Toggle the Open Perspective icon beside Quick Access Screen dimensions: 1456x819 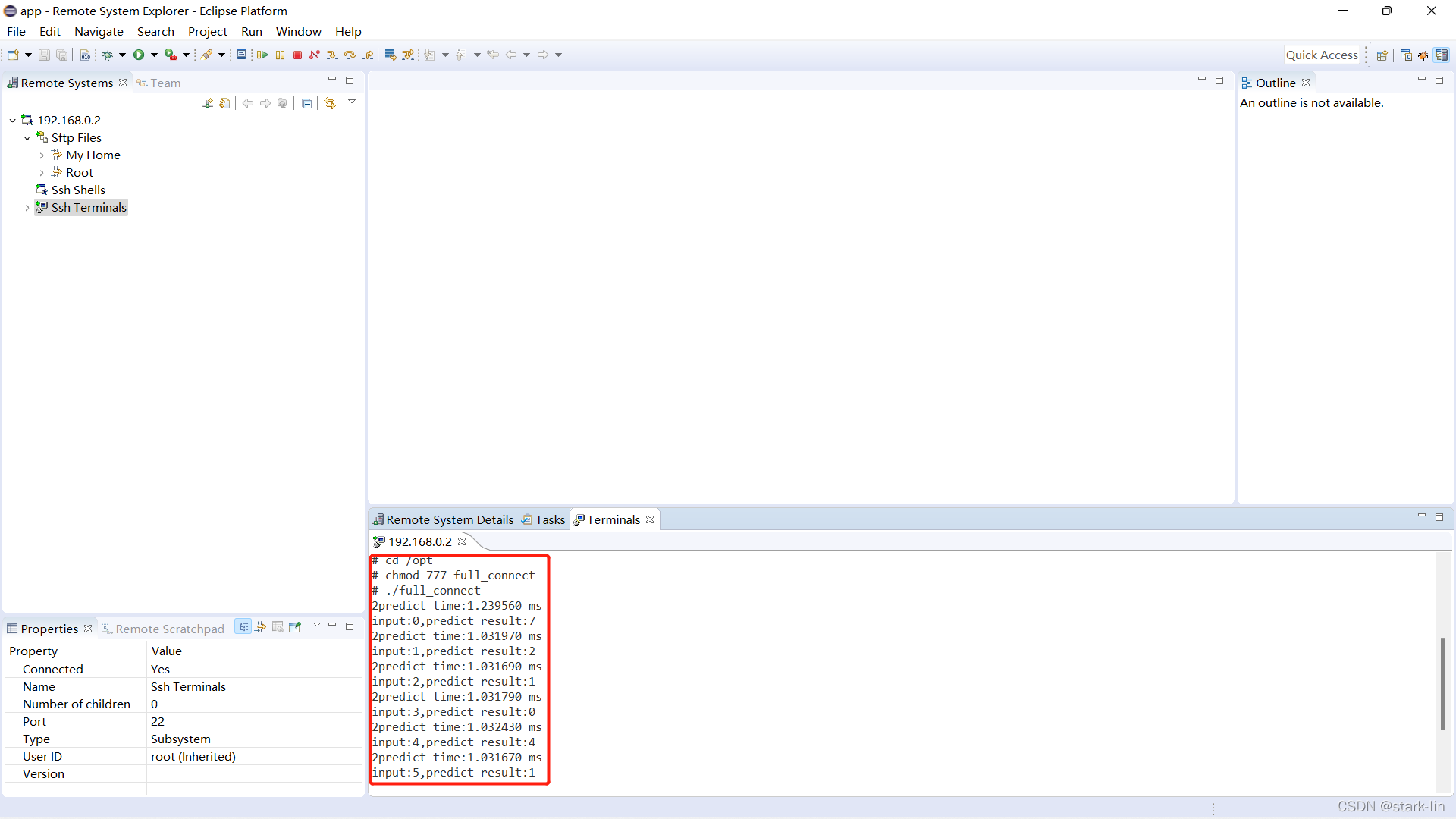pos(1382,55)
